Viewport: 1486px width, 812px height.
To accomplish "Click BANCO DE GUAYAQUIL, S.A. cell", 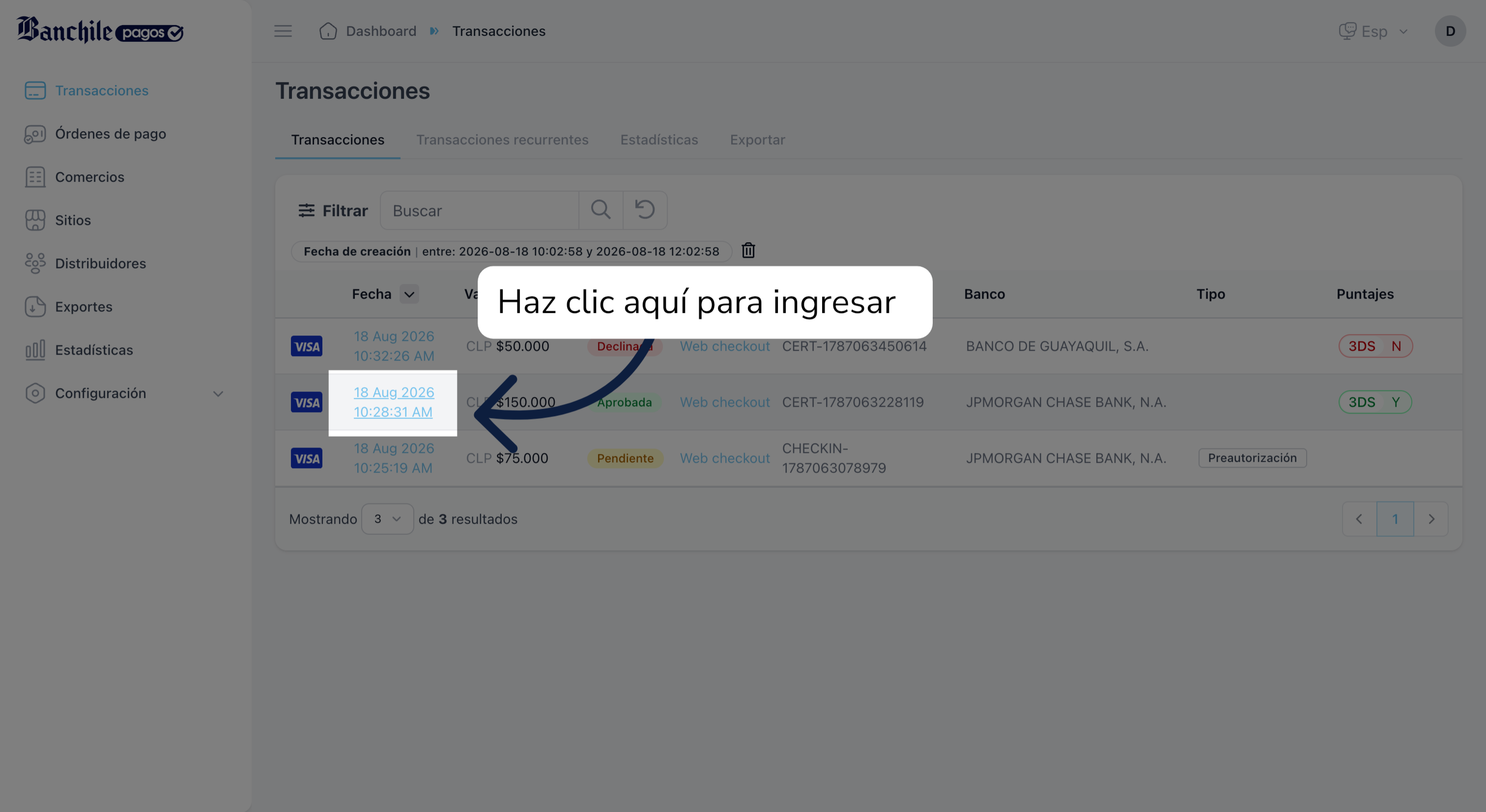I will (x=1057, y=346).
